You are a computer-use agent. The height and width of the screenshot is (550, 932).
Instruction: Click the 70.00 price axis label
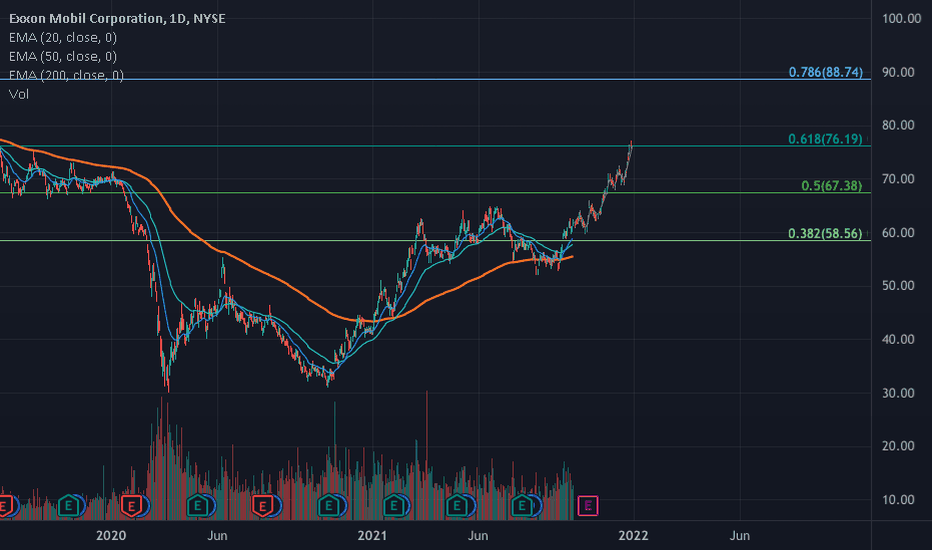(898, 178)
